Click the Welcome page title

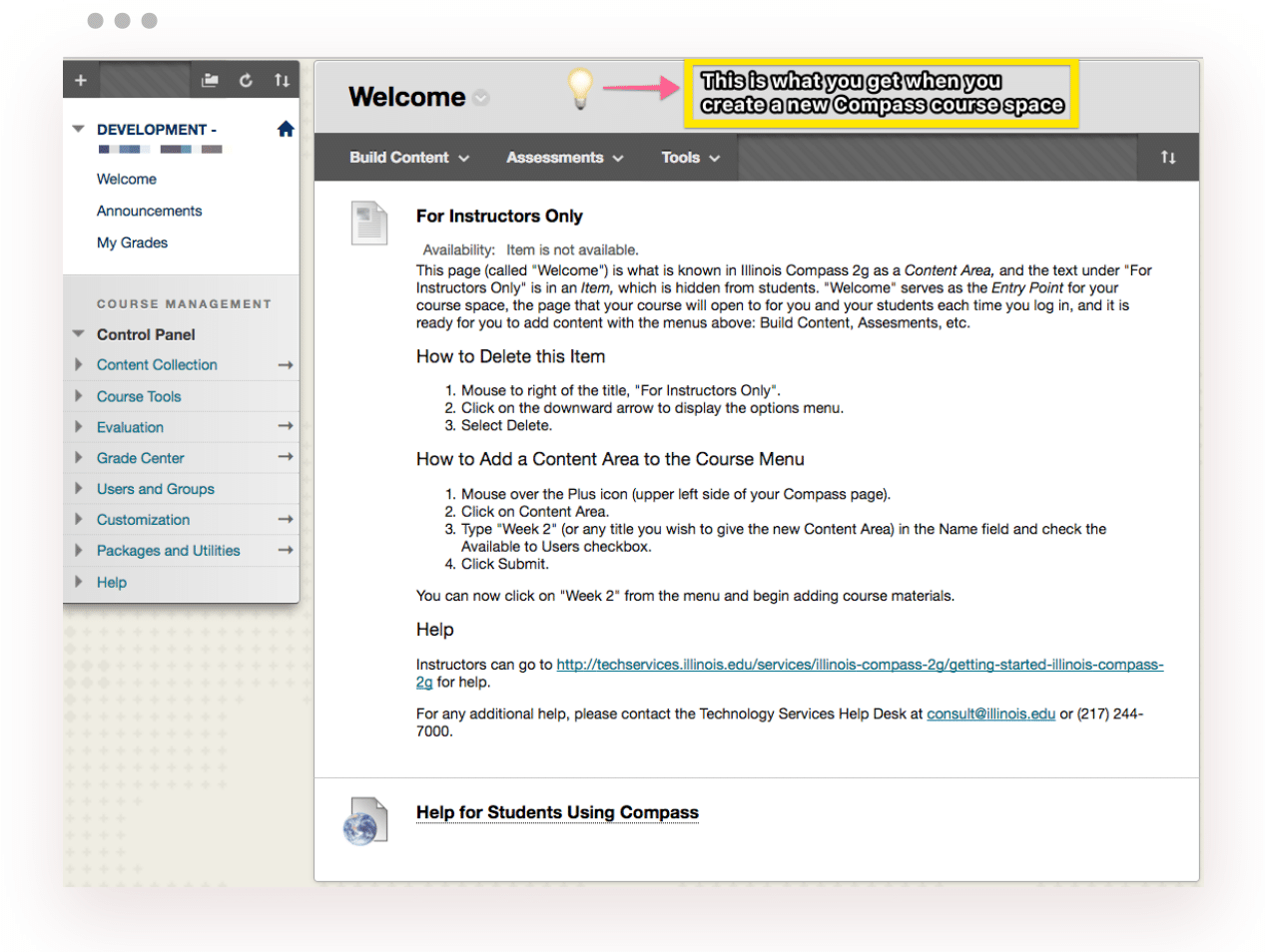tap(407, 97)
